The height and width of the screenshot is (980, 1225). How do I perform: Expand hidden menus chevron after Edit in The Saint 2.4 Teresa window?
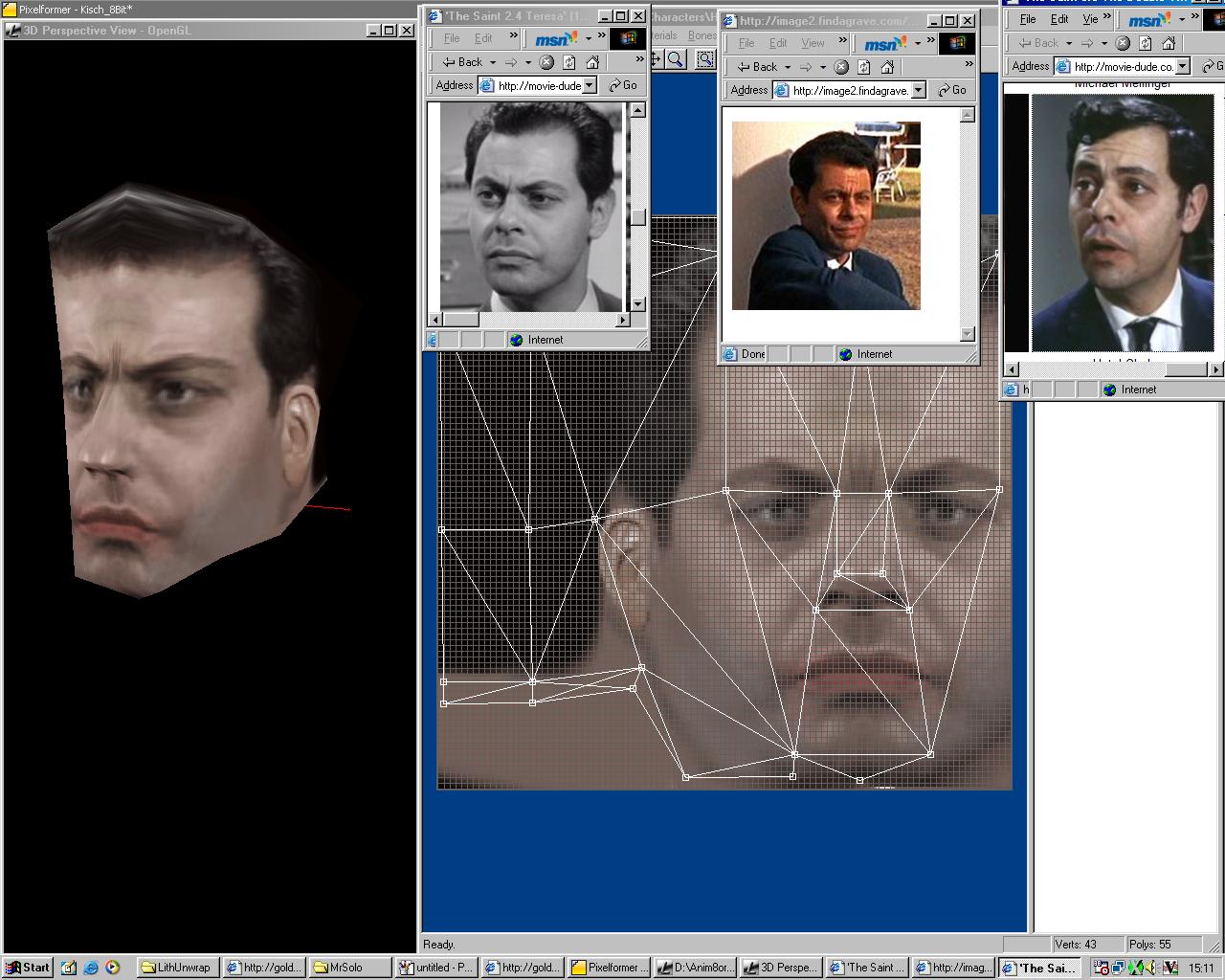coord(513,37)
